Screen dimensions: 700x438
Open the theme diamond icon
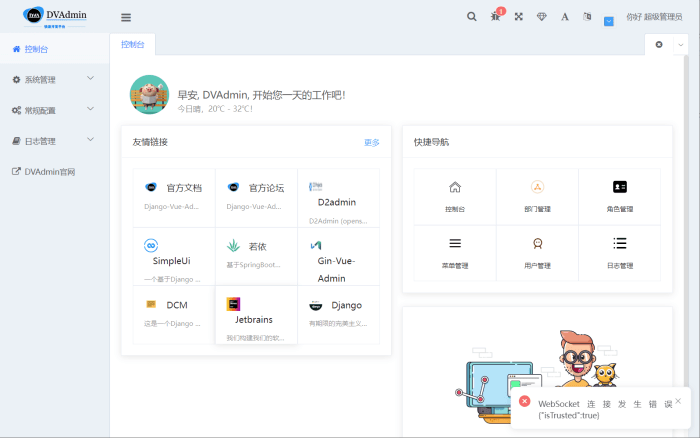(542, 17)
